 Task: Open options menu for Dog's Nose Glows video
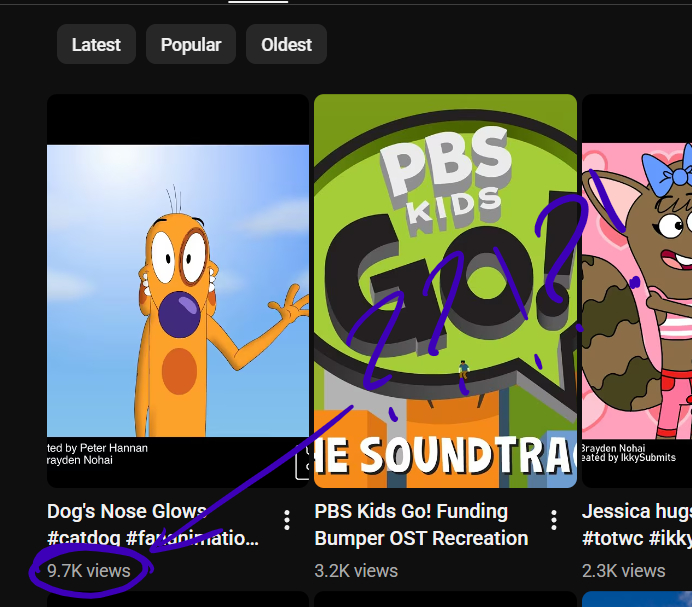pos(287,520)
